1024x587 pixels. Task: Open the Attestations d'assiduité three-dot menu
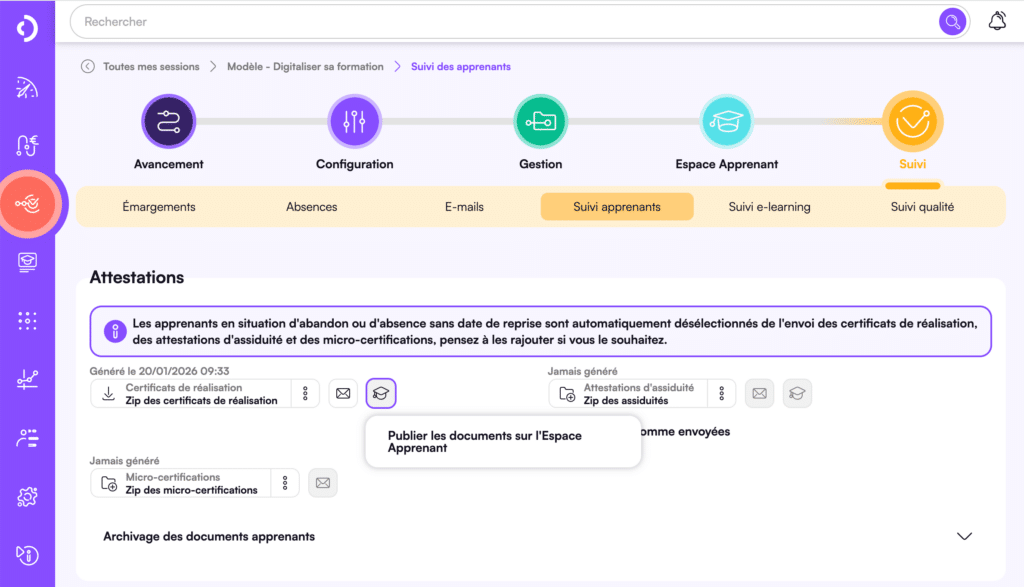point(720,393)
